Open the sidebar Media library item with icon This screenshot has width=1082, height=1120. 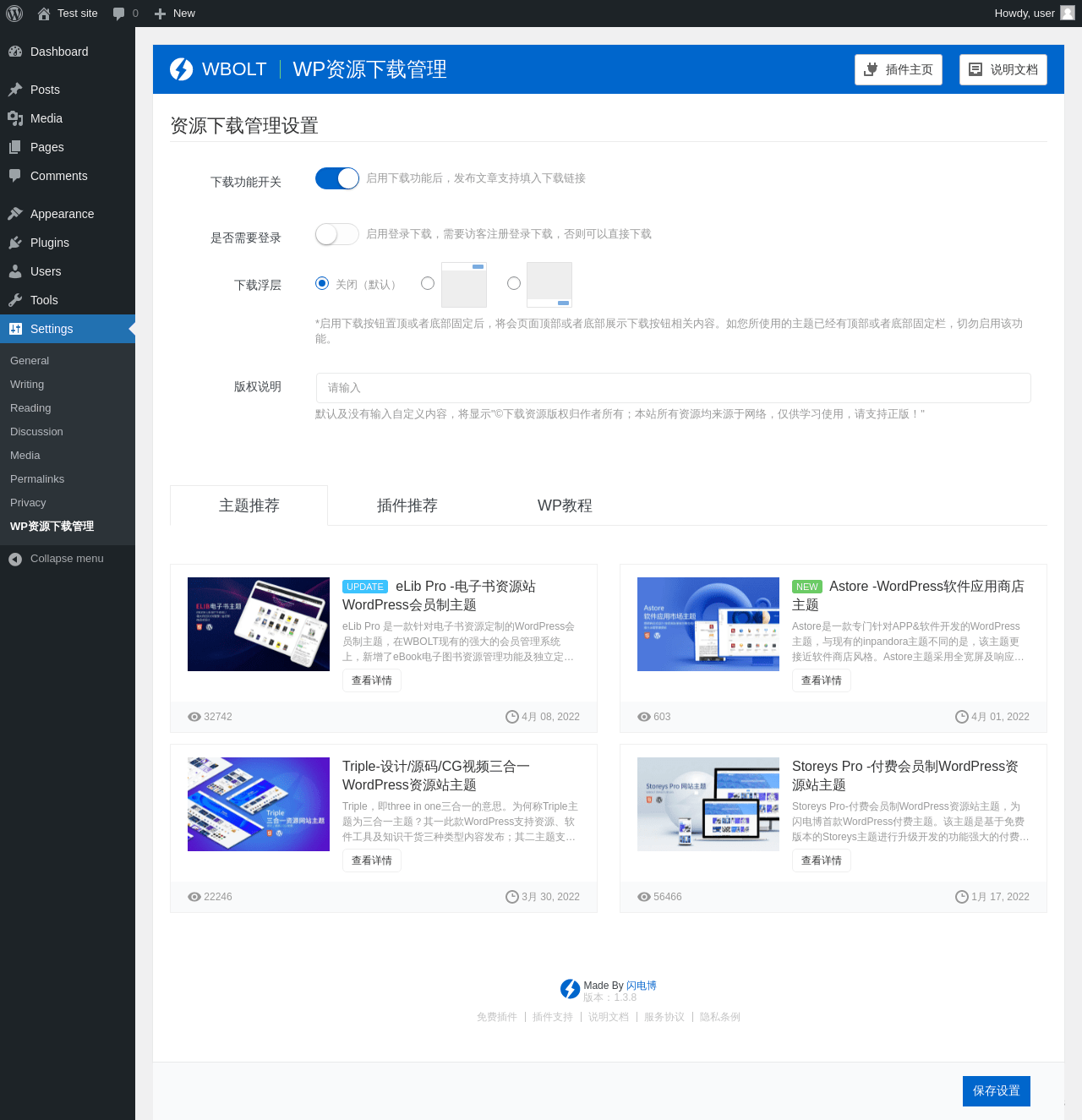coord(68,118)
